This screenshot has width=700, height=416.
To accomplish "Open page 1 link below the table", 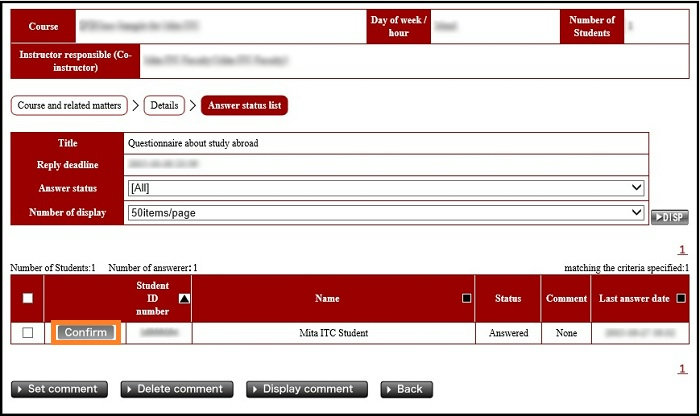I will [682, 369].
